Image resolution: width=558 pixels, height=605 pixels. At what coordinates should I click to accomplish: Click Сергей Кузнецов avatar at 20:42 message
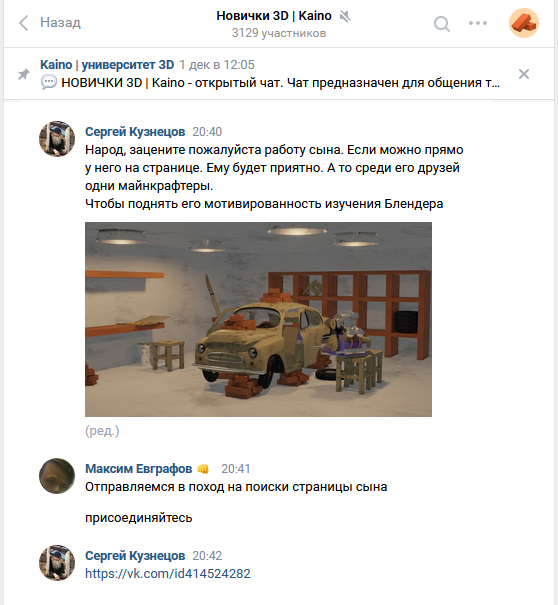pos(57,563)
